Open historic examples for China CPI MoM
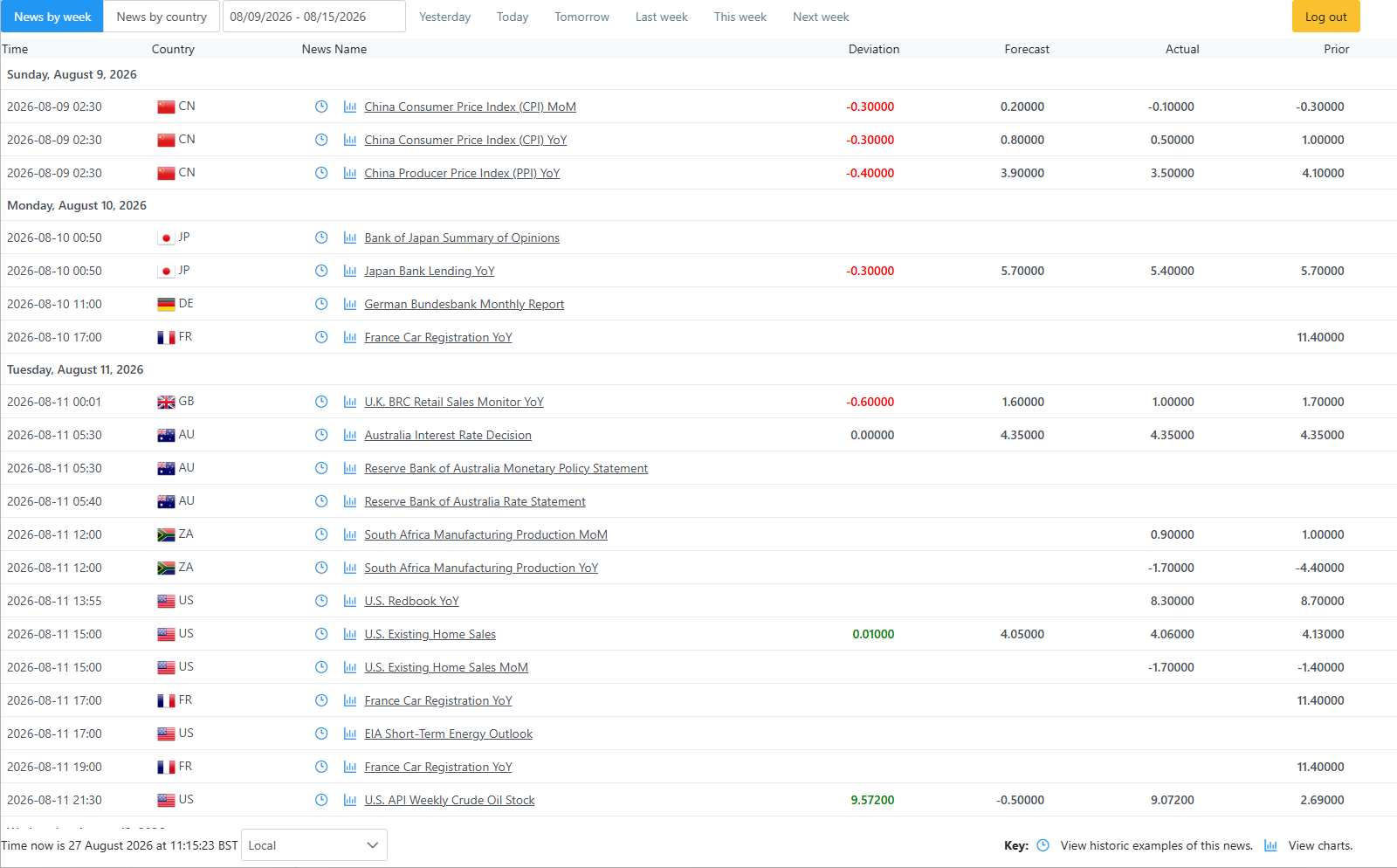Screen dimensions: 1397x868 pos(321,107)
